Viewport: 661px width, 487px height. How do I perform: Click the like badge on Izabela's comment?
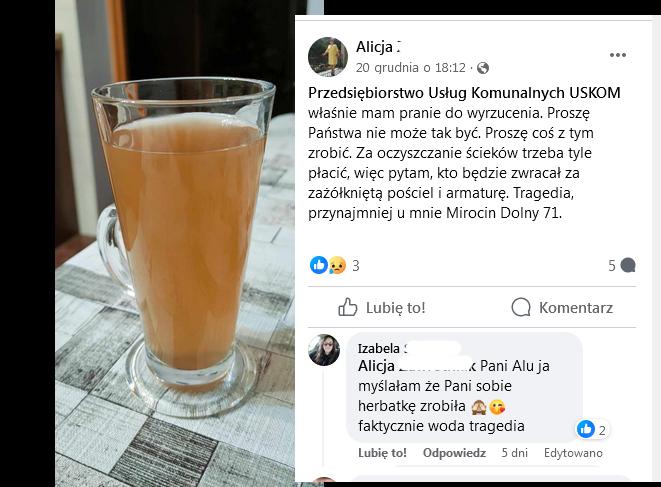(x=592, y=430)
